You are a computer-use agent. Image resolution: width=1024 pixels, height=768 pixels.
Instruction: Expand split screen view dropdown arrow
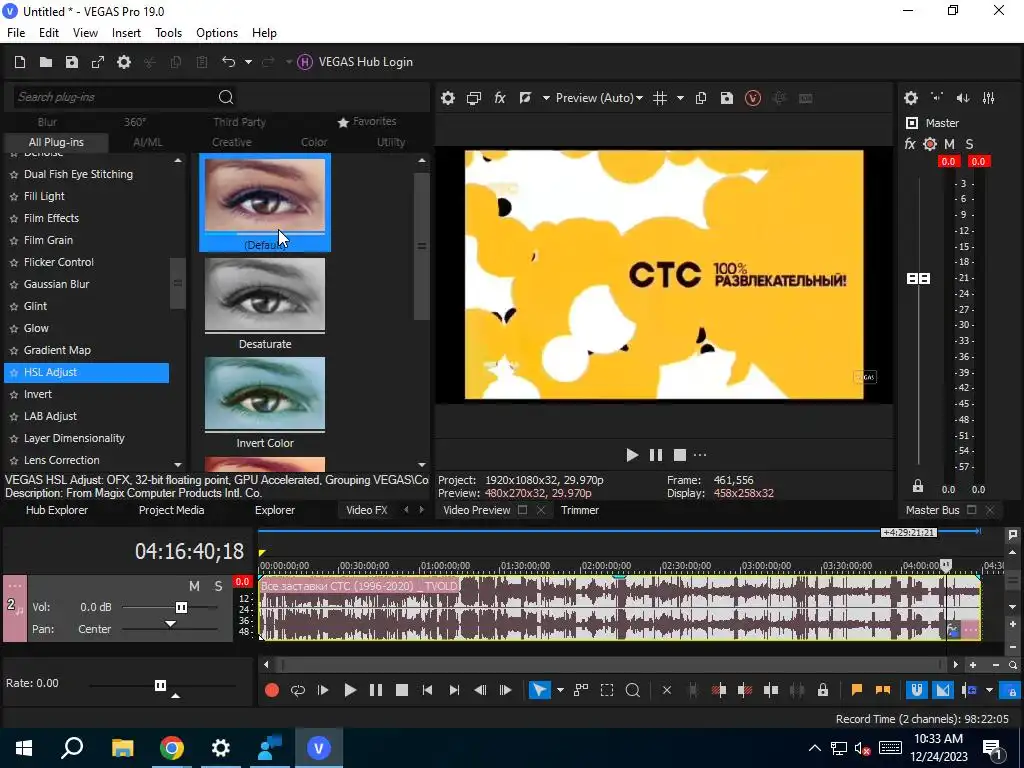click(546, 98)
